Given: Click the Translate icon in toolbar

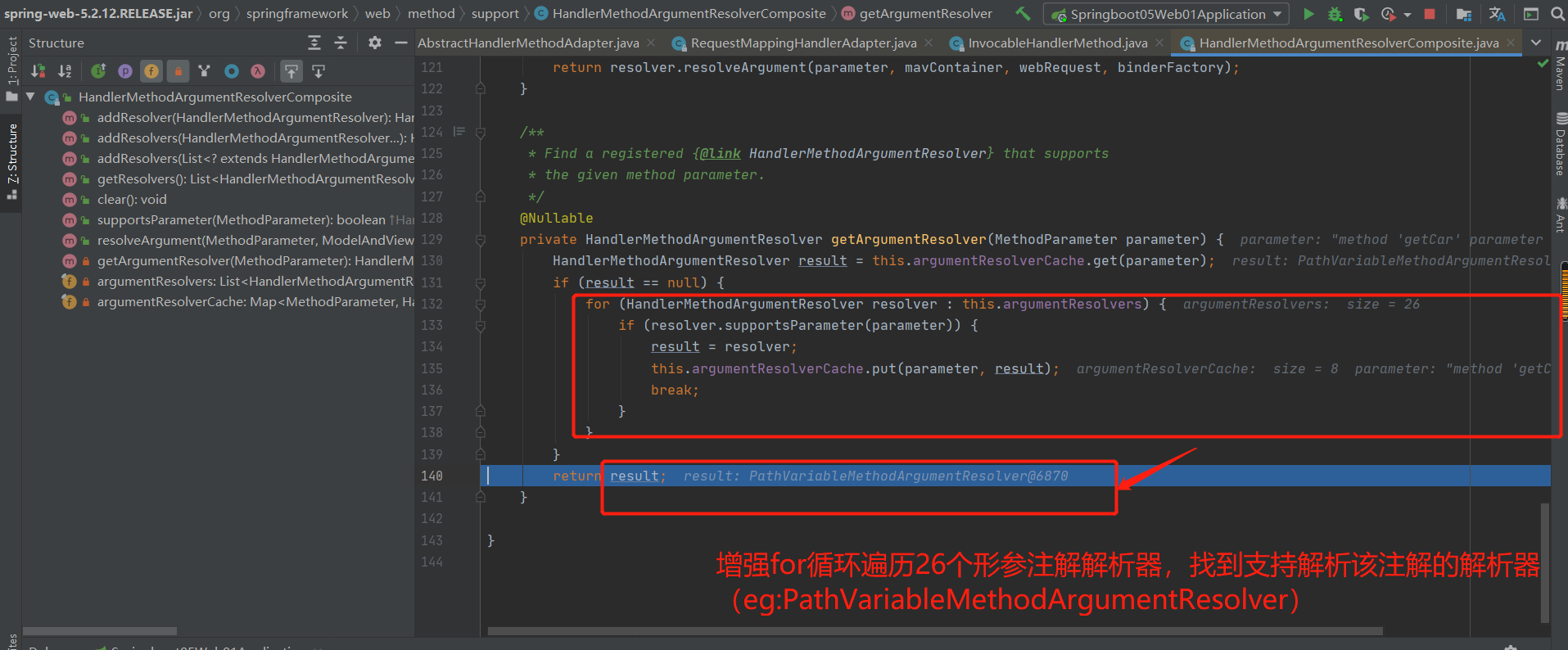Looking at the screenshot, I should click(x=1498, y=14).
